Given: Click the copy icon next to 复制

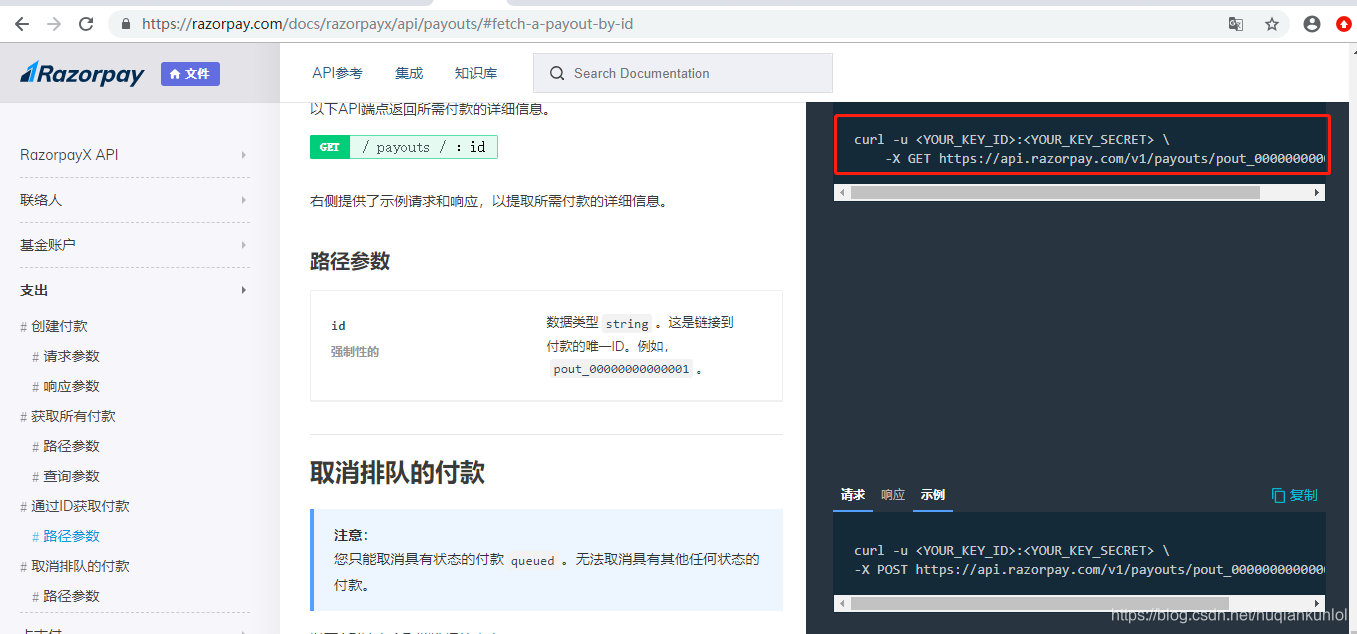Looking at the screenshot, I should tap(1278, 495).
